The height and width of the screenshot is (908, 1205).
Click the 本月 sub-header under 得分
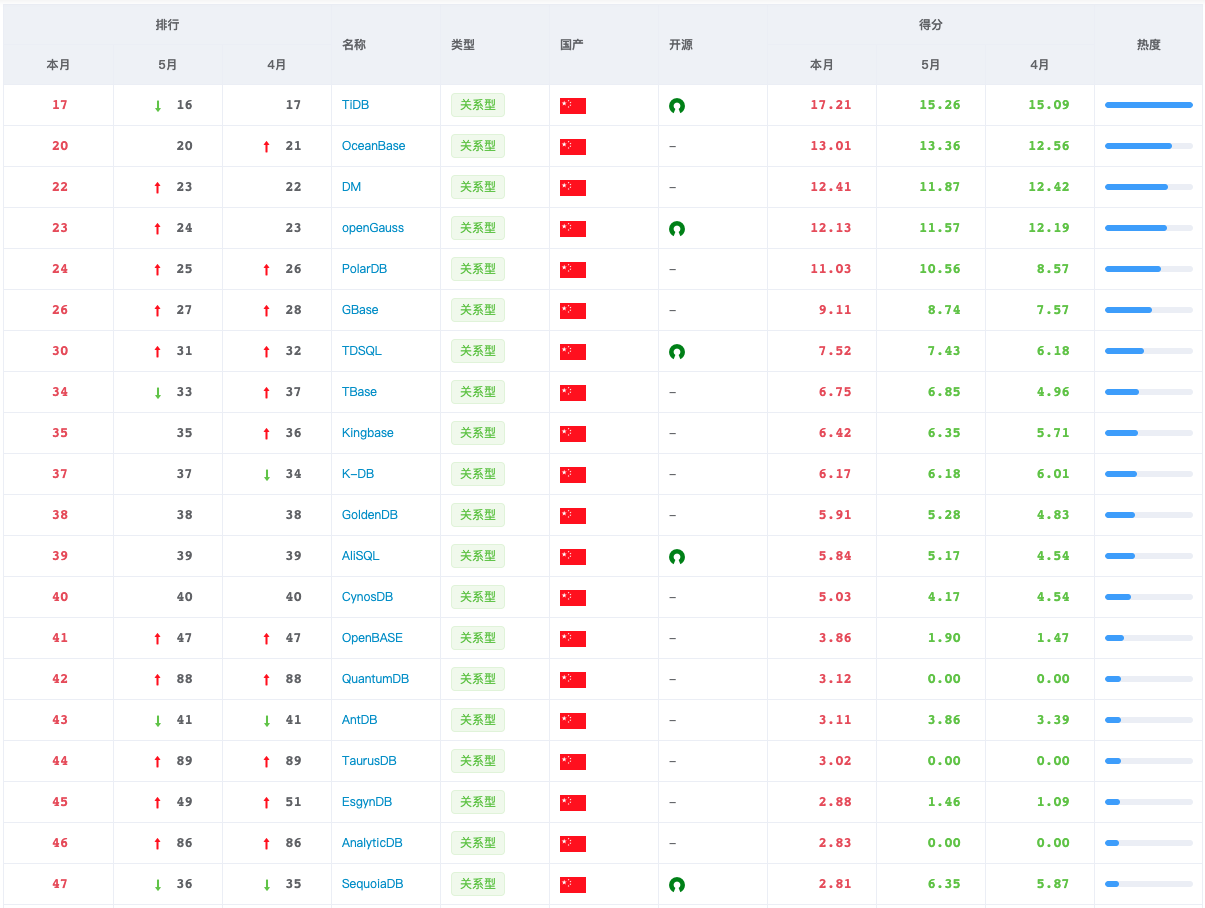click(x=822, y=65)
